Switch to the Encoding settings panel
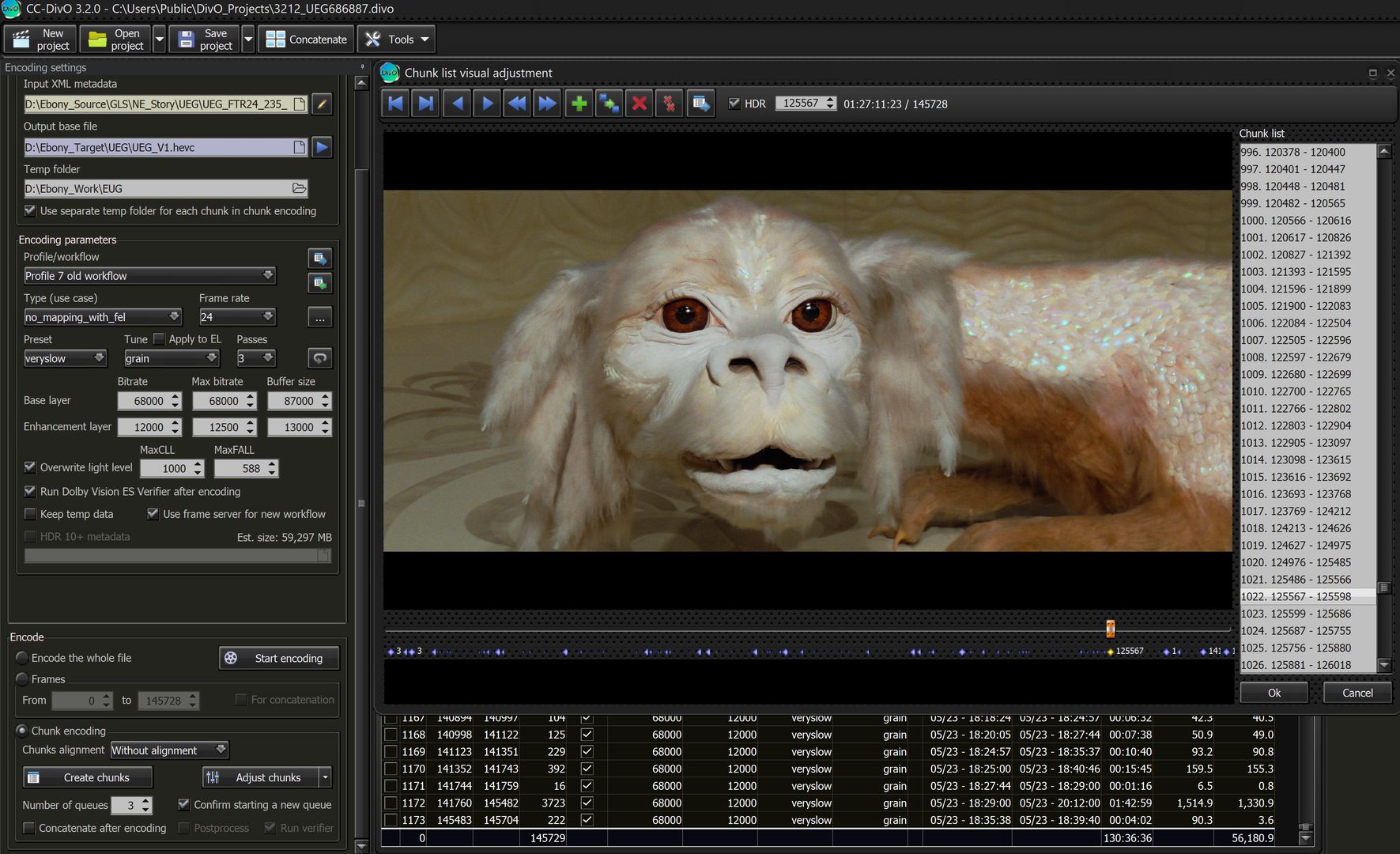 (45, 67)
